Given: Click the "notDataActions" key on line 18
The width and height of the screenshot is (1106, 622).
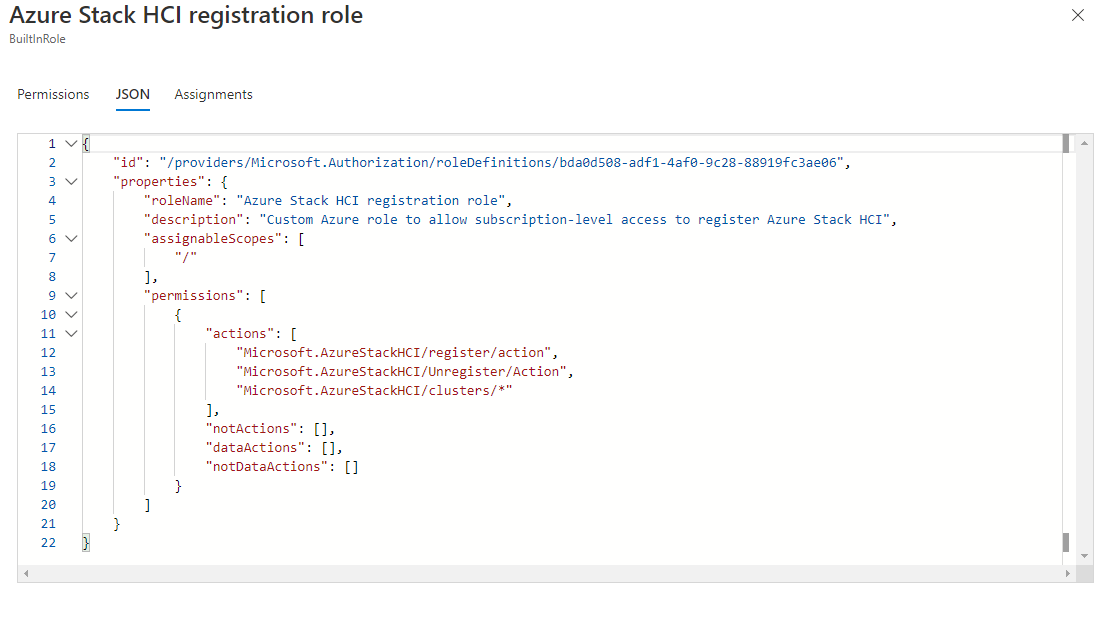Looking at the screenshot, I should tap(267, 468).
